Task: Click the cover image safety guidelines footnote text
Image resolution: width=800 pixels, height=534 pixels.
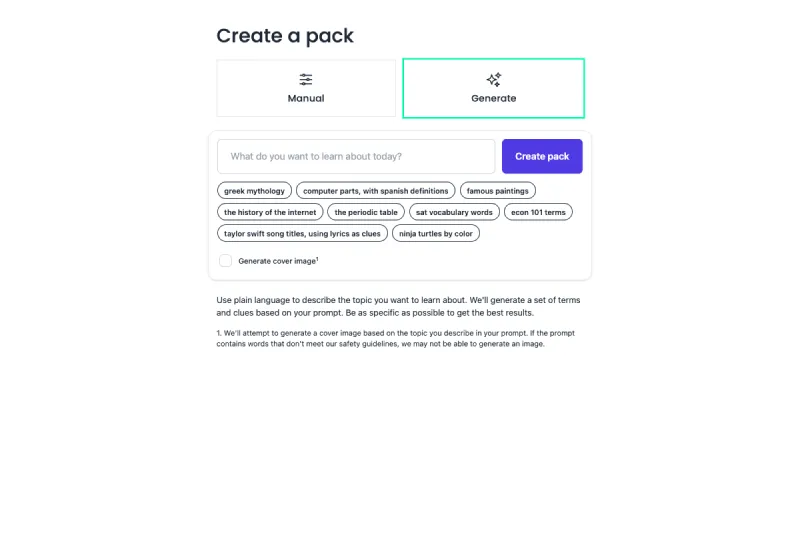Action: 395,338
